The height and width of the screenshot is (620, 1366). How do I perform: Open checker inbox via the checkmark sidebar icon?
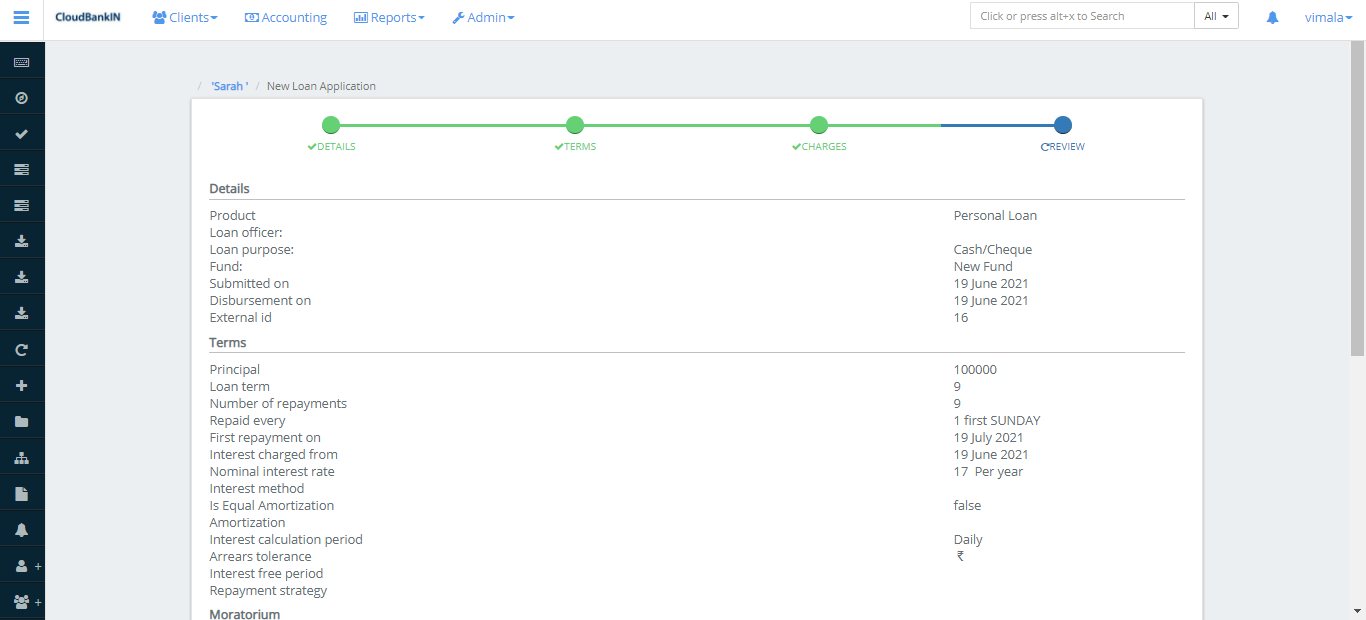pos(21,132)
